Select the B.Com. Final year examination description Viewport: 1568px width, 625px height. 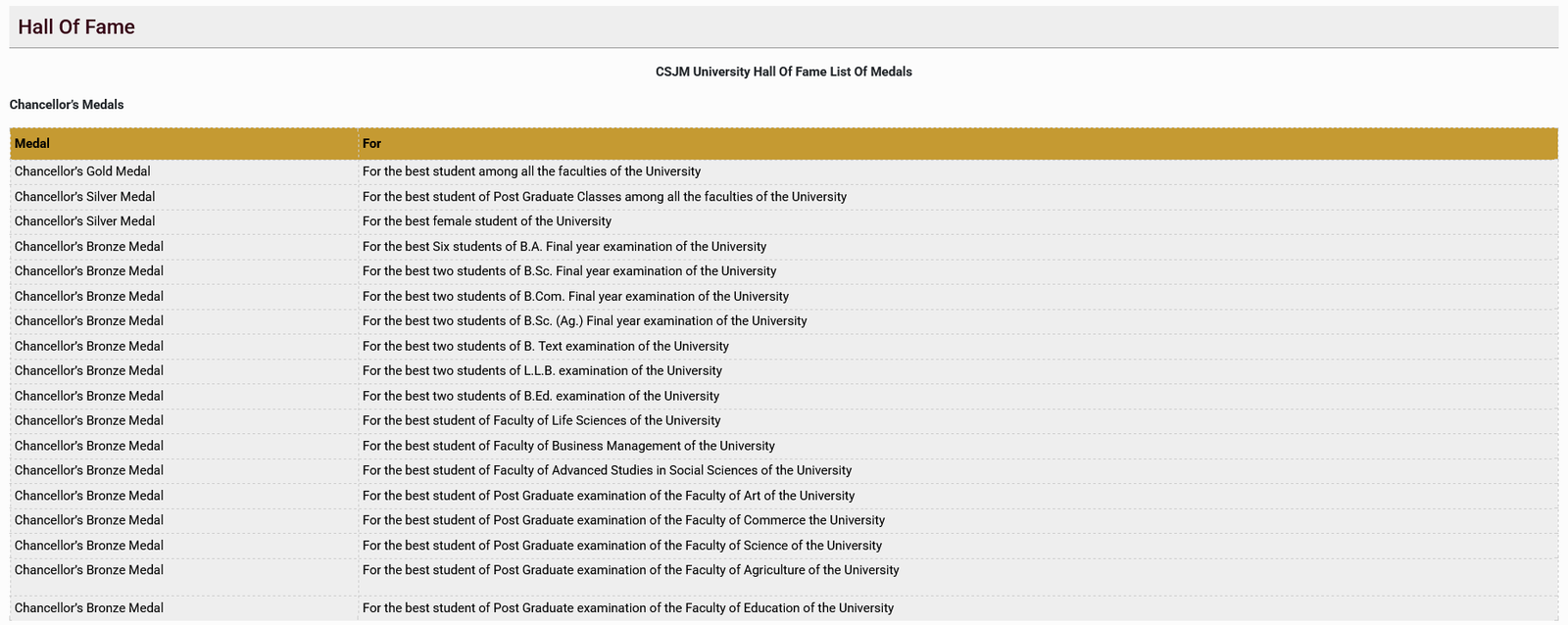pos(575,297)
